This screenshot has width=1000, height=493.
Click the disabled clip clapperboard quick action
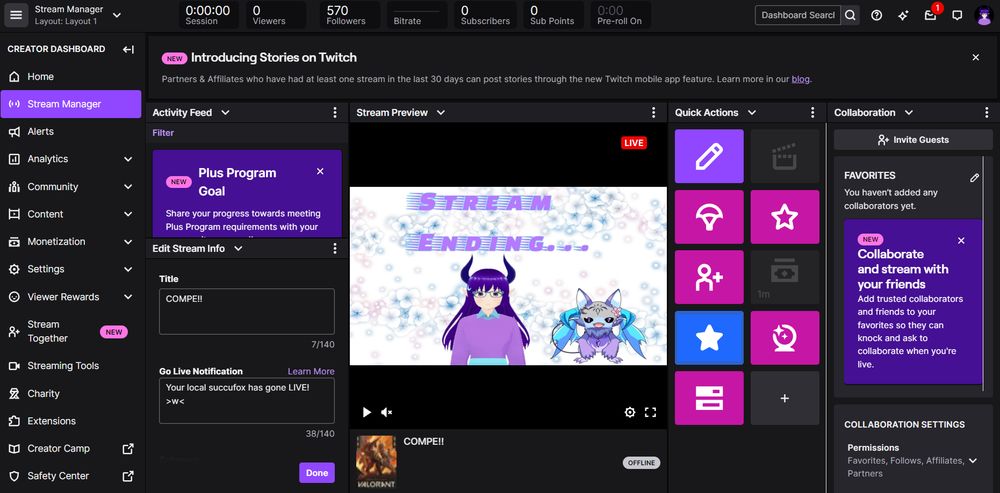[x=785, y=156]
